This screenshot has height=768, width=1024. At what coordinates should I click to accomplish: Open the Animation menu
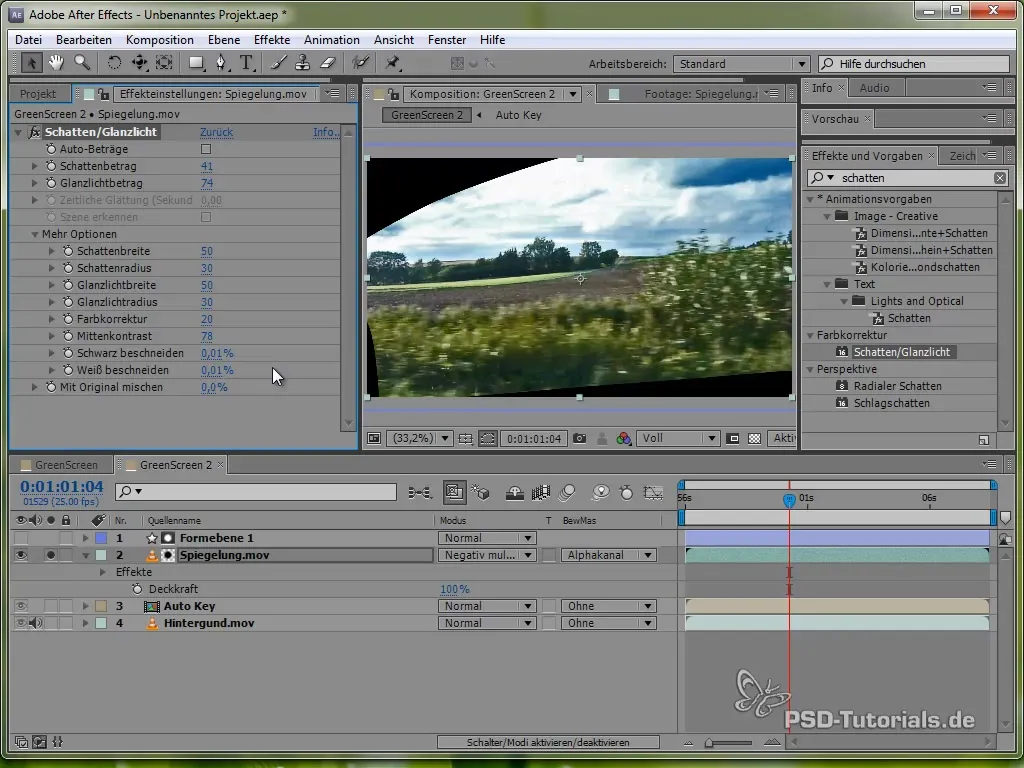point(332,40)
